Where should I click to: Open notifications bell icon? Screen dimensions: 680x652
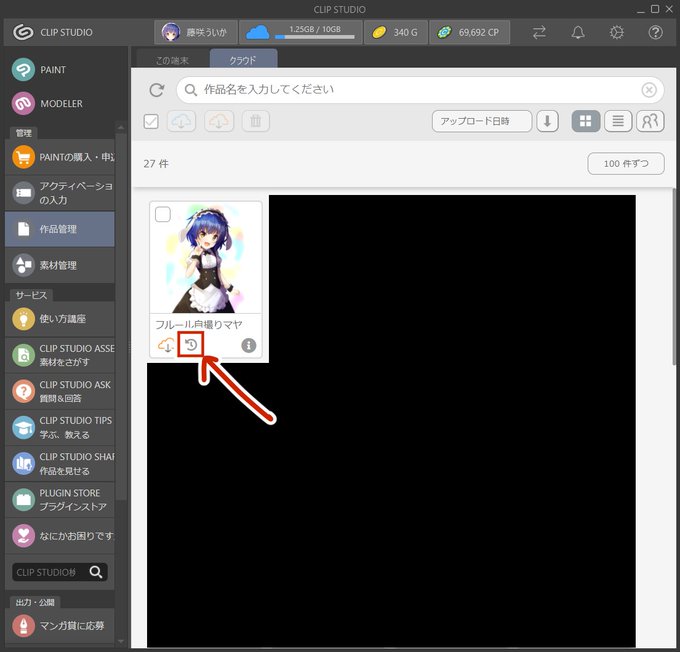tap(578, 33)
